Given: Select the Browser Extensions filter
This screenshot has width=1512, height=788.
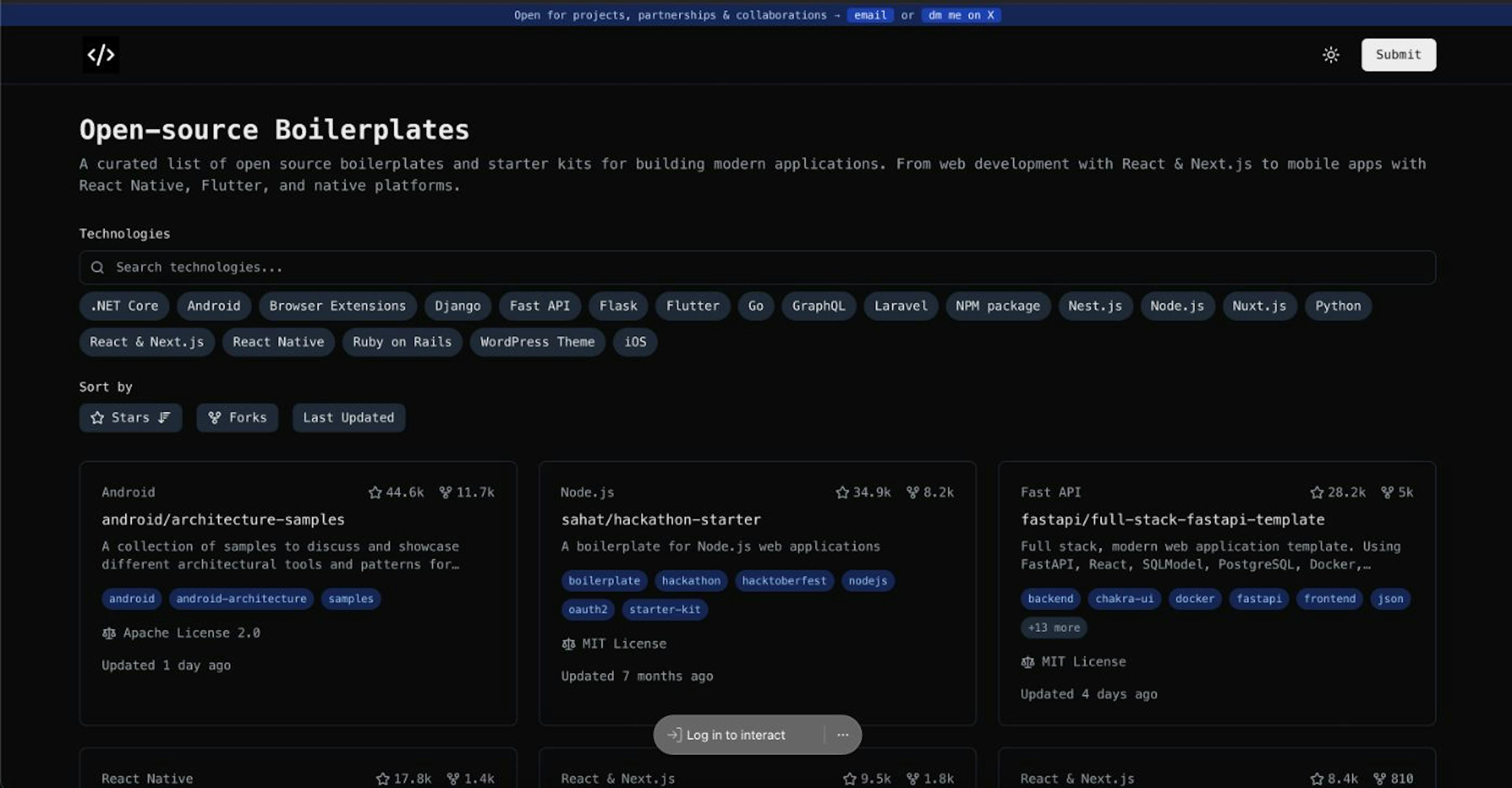Looking at the screenshot, I should pyautogui.click(x=337, y=306).
